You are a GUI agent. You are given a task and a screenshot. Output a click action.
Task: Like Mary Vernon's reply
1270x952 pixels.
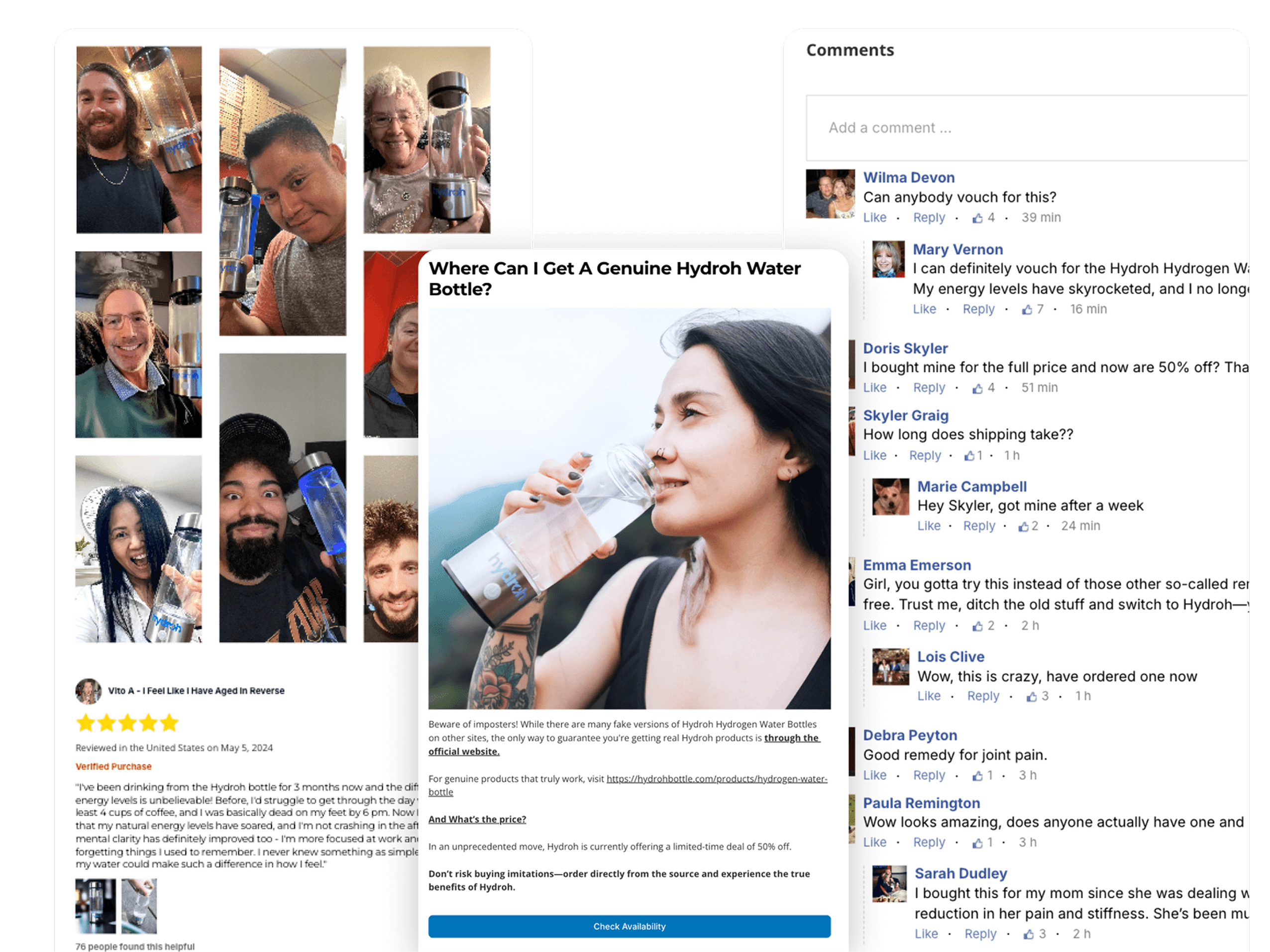[924, 309]
